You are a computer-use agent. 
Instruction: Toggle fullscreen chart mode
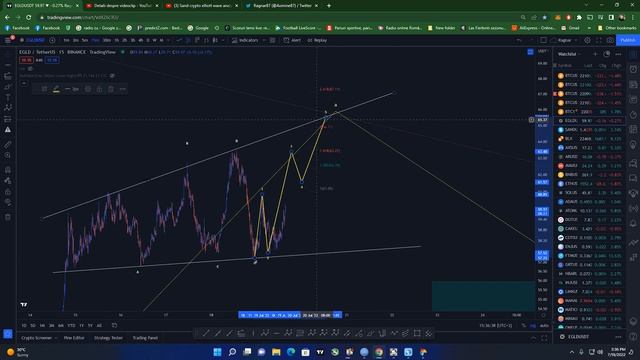[x=599, y=40]
